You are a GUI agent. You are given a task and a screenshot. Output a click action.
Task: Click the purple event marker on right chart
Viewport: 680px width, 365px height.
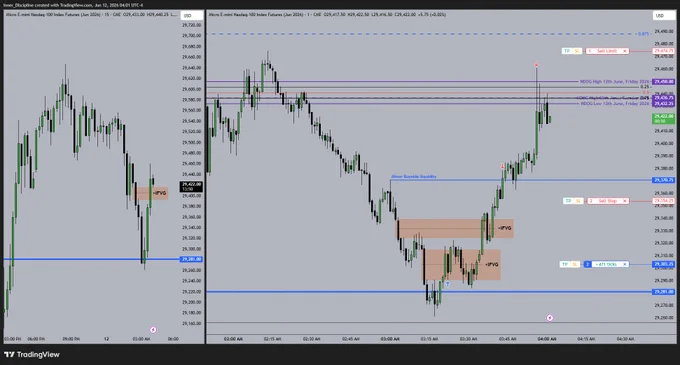pyautogui.click(x=549, y=318)
